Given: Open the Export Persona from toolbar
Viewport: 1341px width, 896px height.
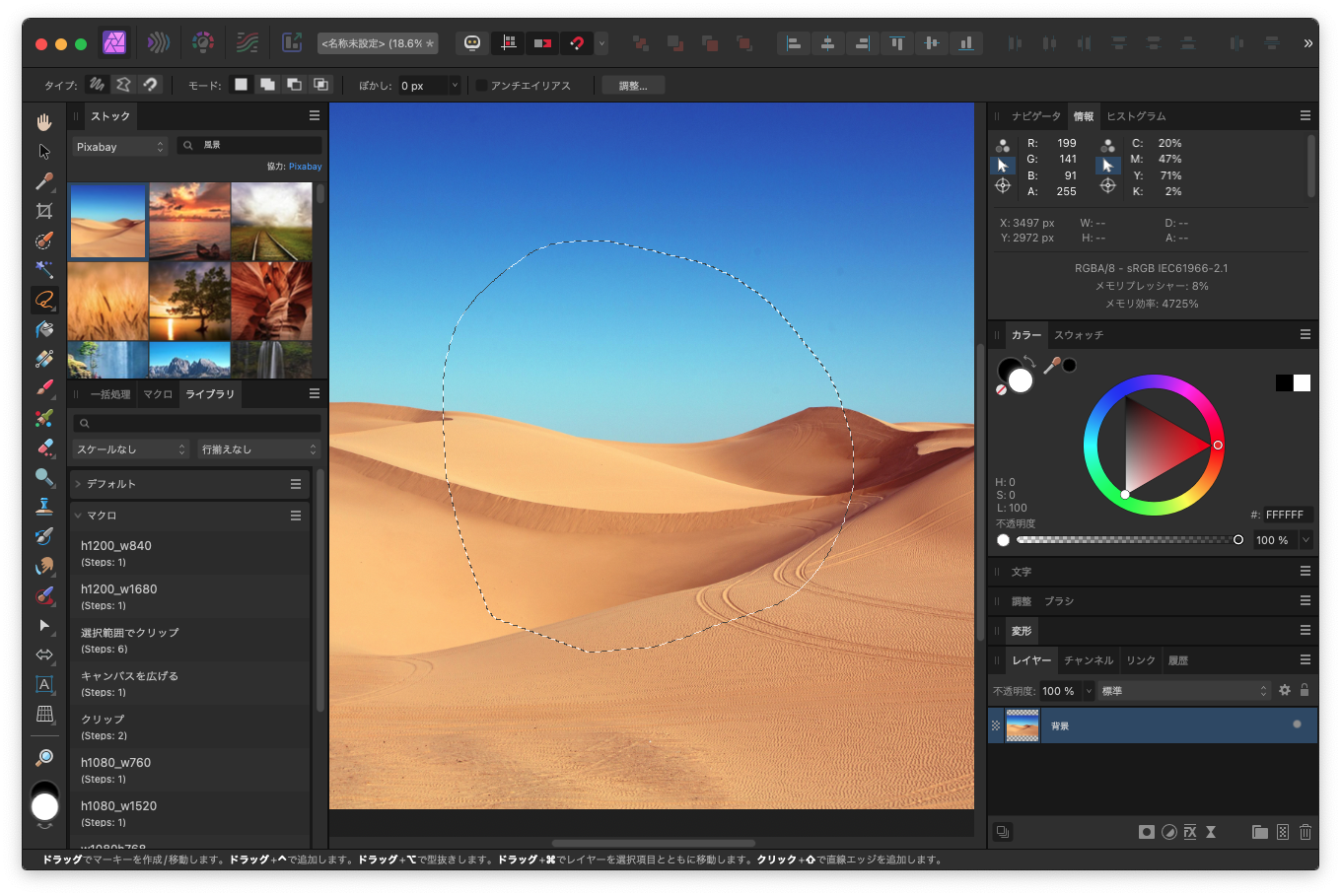Looking at the screenshot, I should [x=292, y=42].
